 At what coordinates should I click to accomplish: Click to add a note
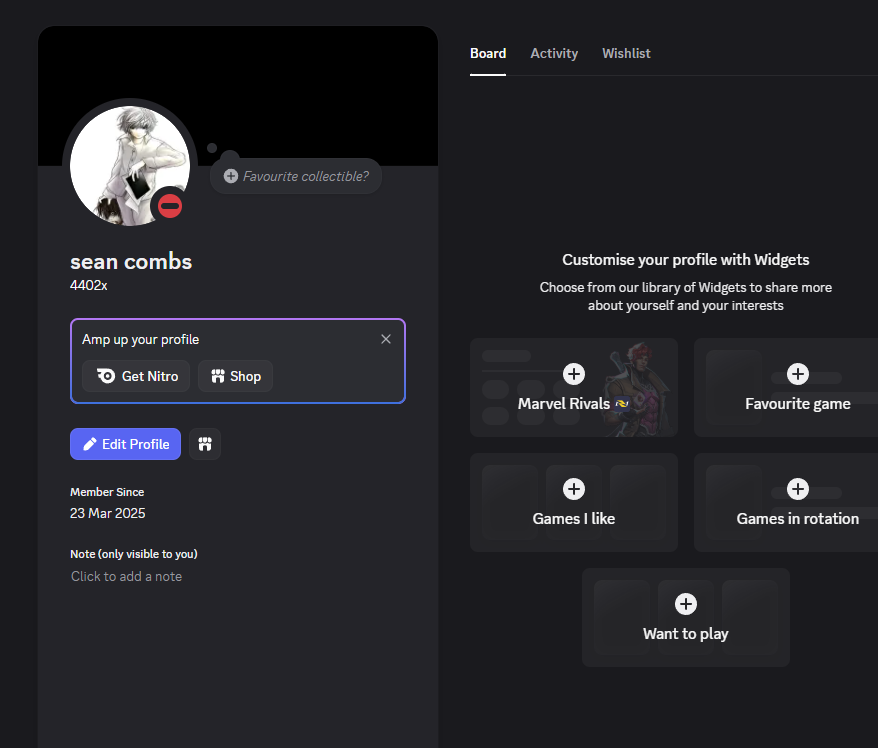coord(127,576)
